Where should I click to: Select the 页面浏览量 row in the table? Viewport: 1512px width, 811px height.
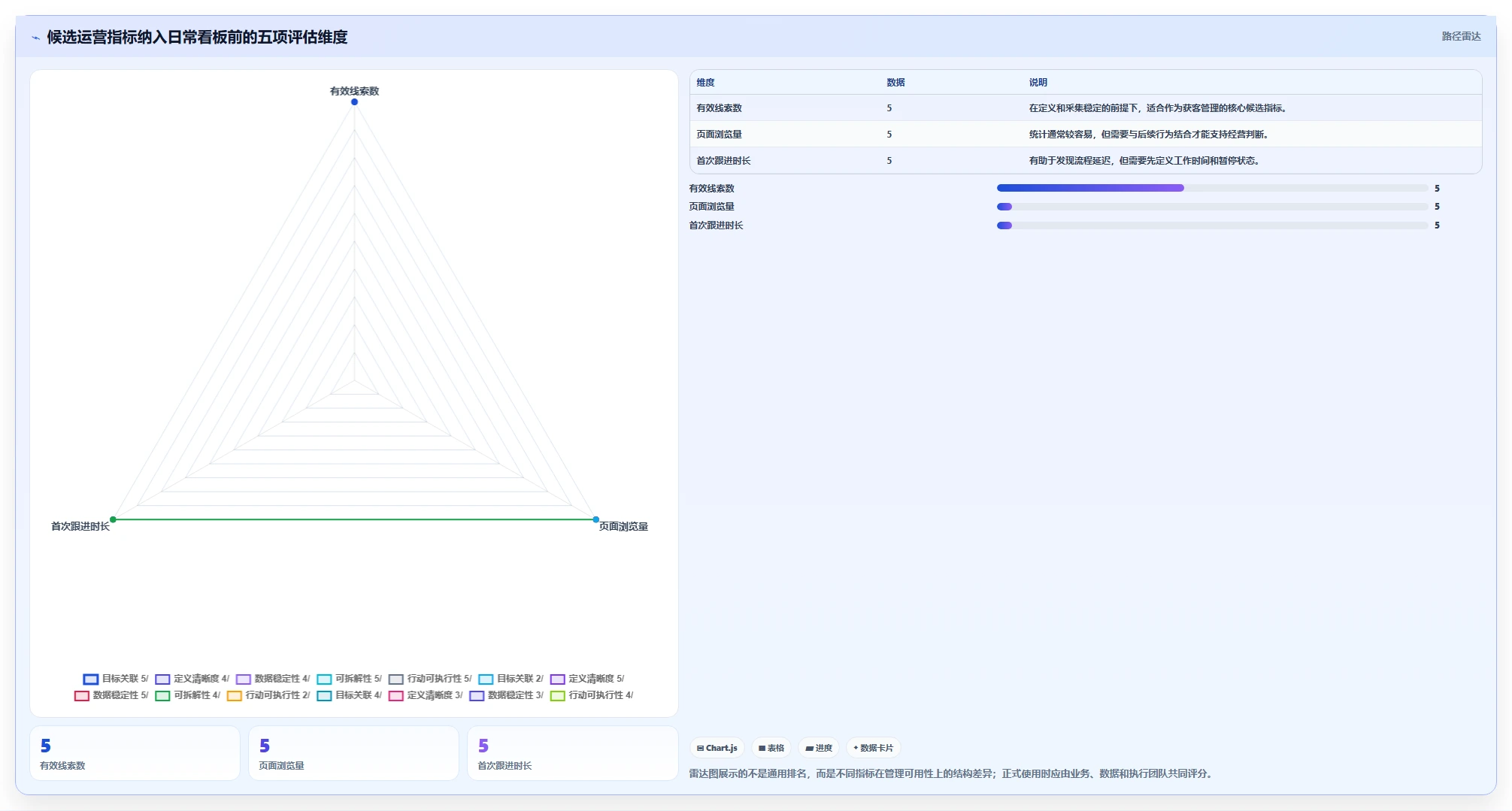click(x=1086, y=134)
